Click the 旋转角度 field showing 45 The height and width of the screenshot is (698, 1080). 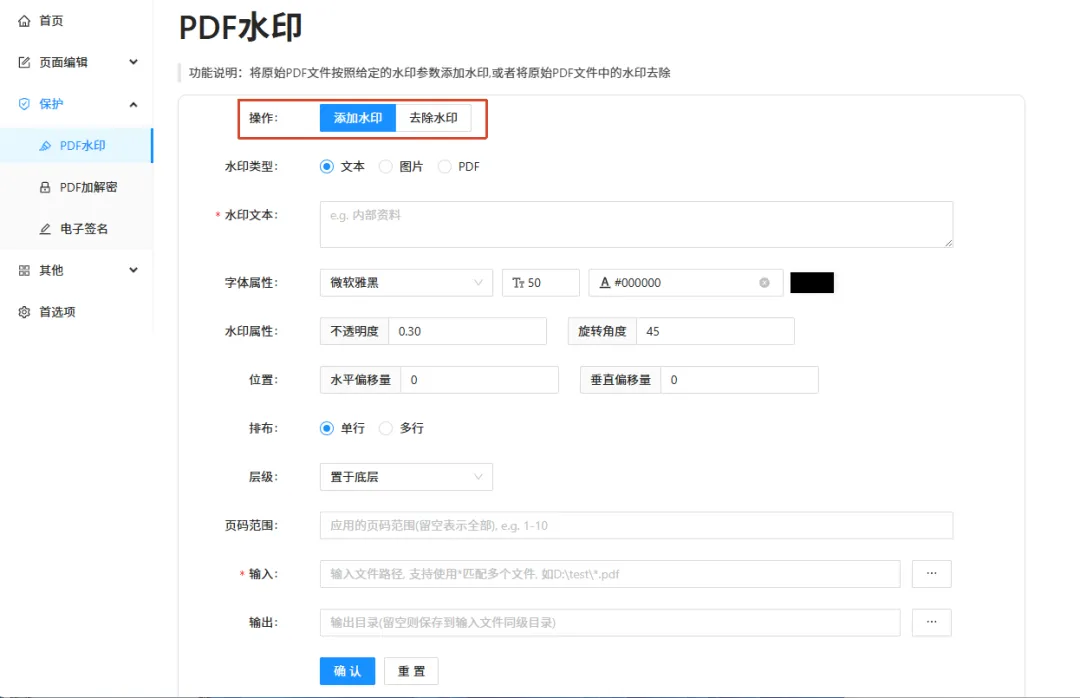pos(715,331)
